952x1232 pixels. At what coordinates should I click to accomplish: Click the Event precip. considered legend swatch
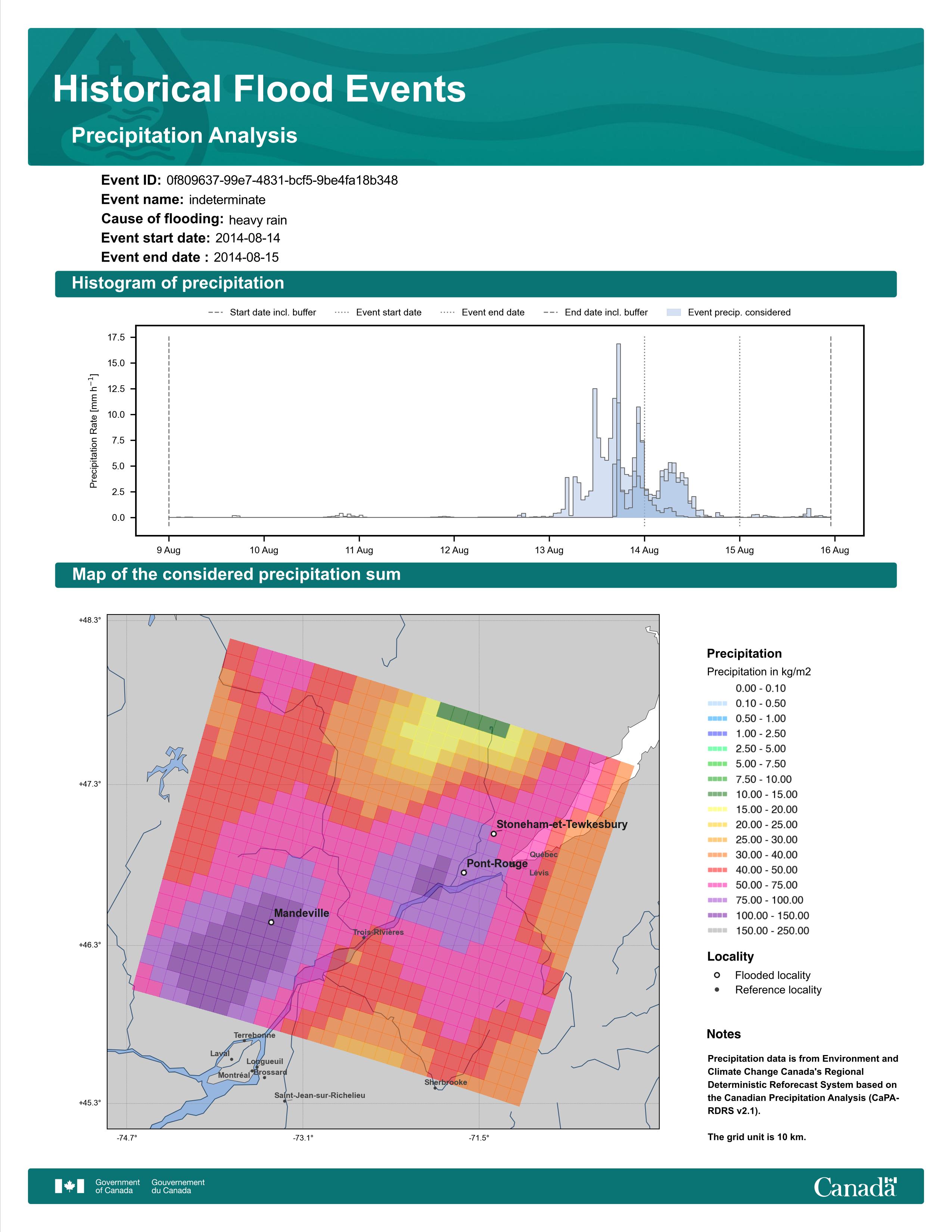pos(673,312)
